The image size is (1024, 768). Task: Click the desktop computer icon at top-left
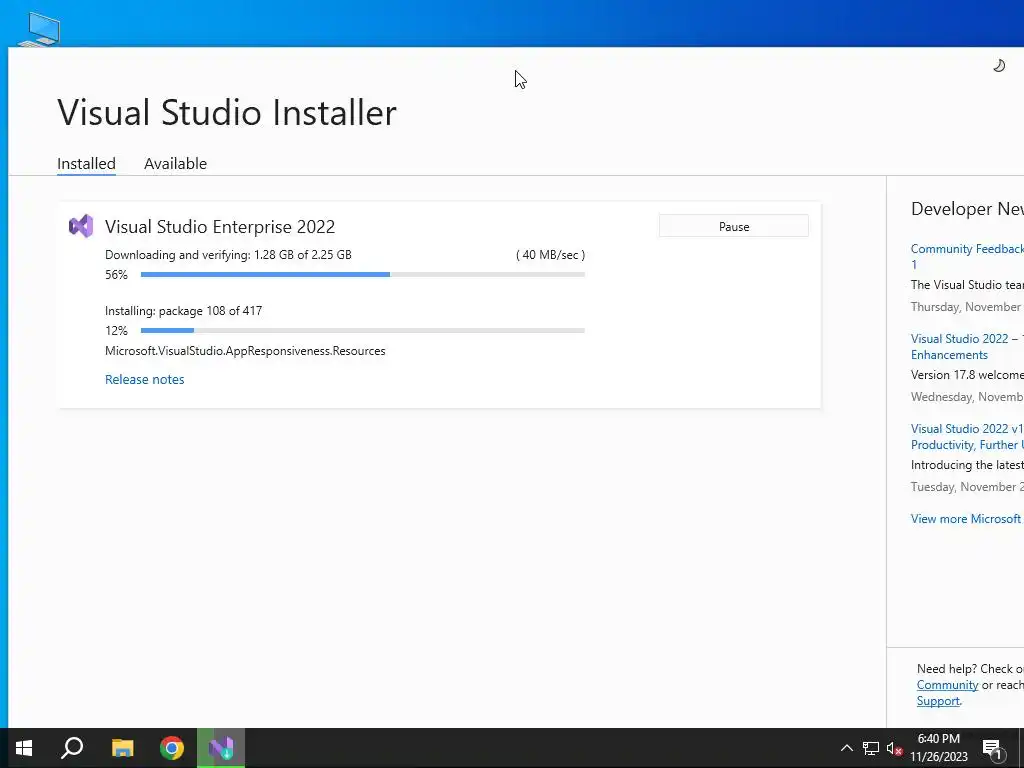39,30
